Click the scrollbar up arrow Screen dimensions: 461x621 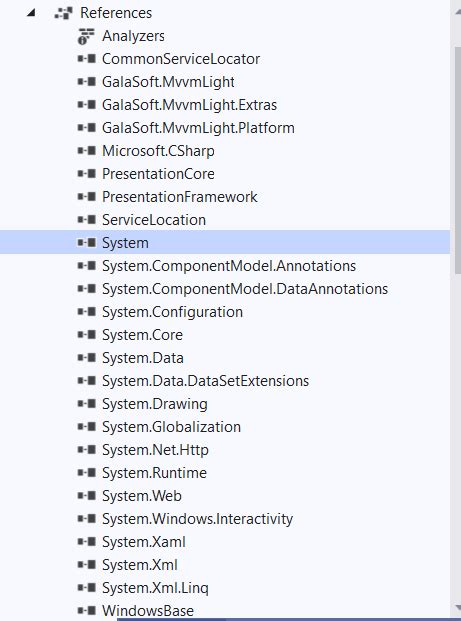[457, 12]
